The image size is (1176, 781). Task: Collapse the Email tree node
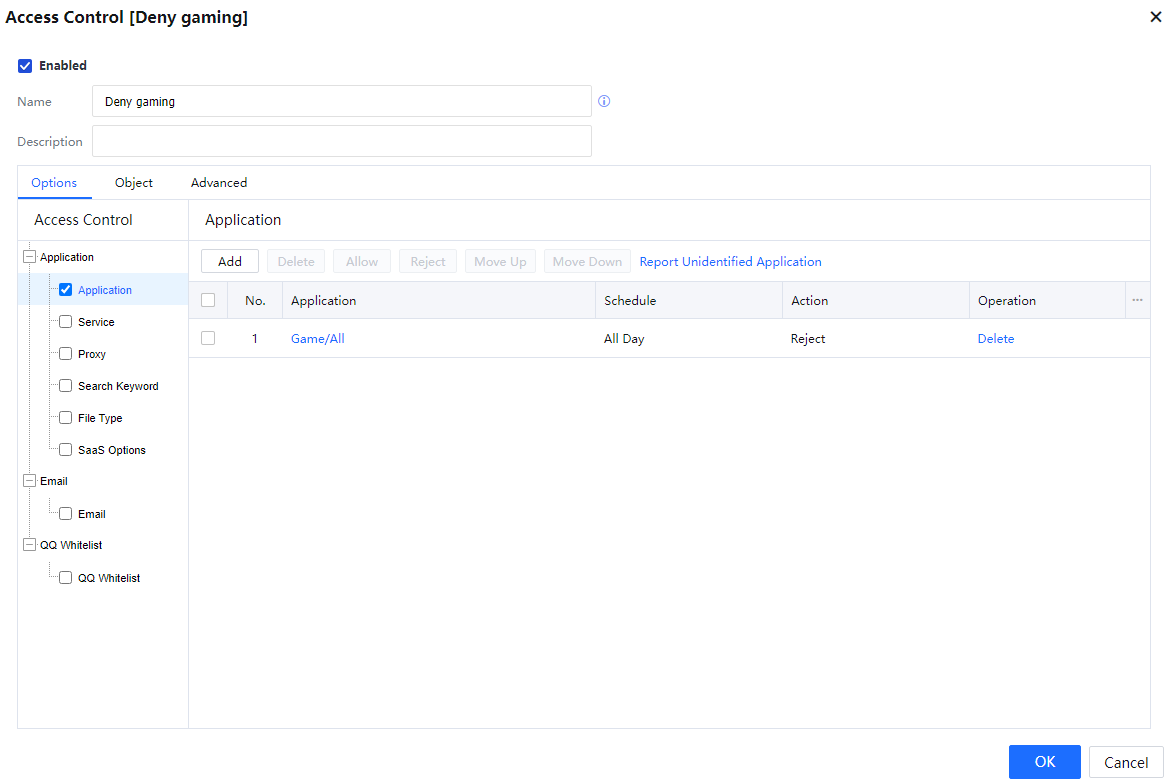[x=29, y=481]
